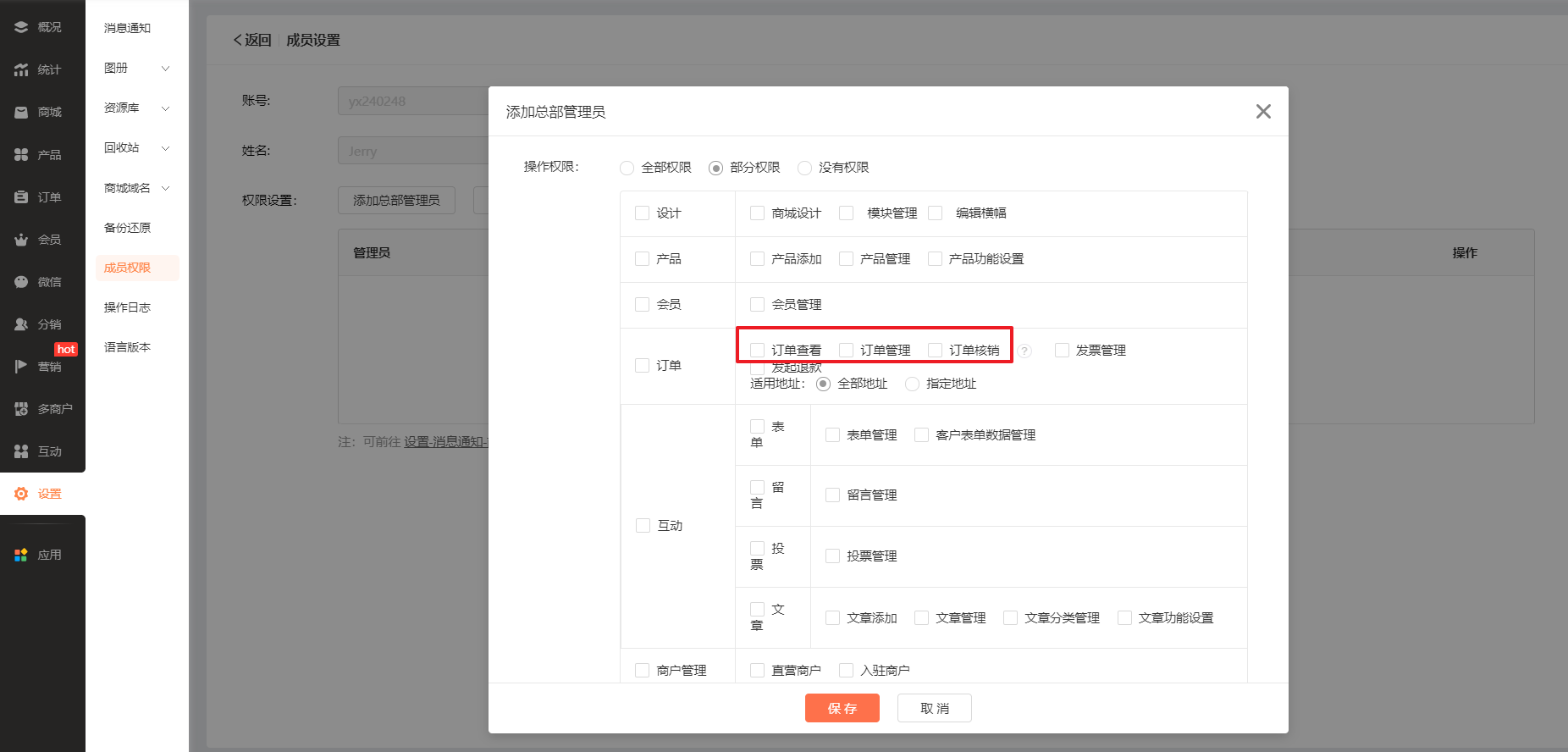Open the 微信 WeChat sidebar icon
Image resolution: width=1568 pixels, height=752 pixels.
(x=21, y=282)
